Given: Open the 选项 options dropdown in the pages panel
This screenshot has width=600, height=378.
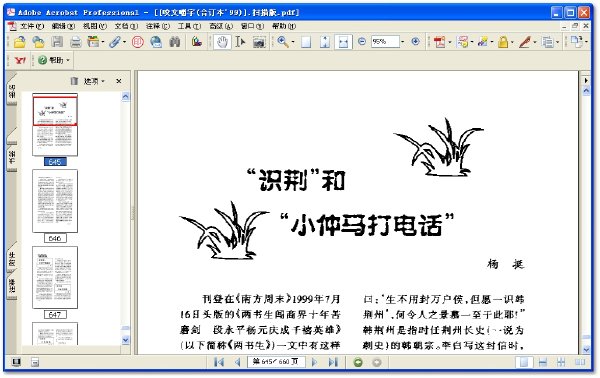Looking at the screenshot, I should click(94, 81).
